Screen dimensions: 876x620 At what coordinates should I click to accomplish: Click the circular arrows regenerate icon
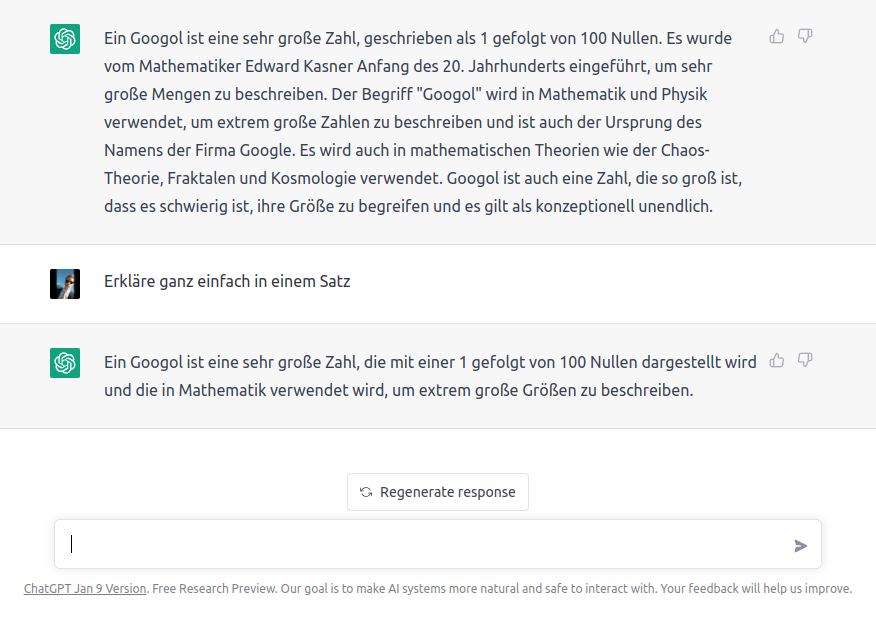pos(366,492)
